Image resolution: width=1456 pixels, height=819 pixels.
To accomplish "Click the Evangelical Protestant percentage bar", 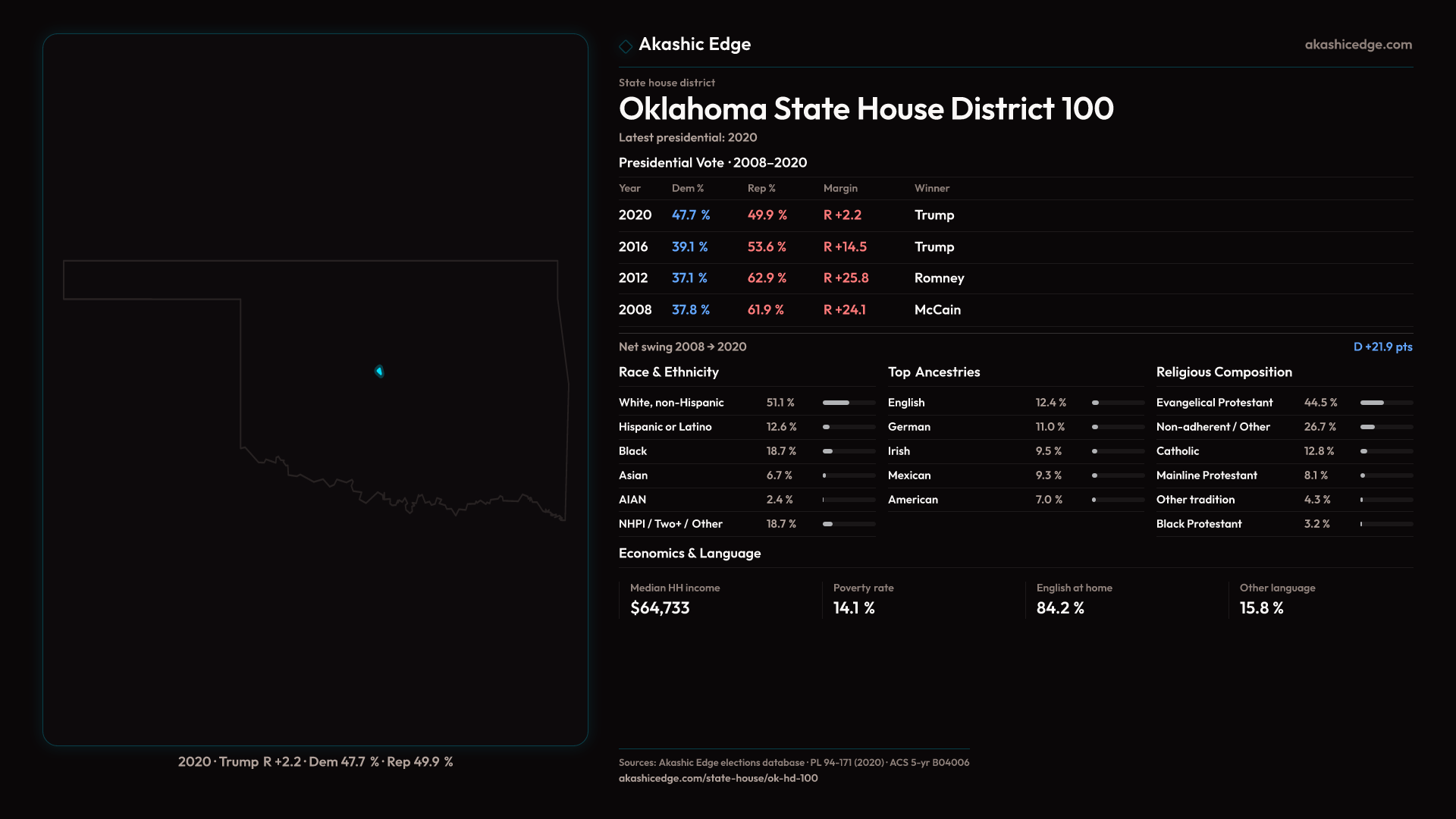I will point(1385,403).
